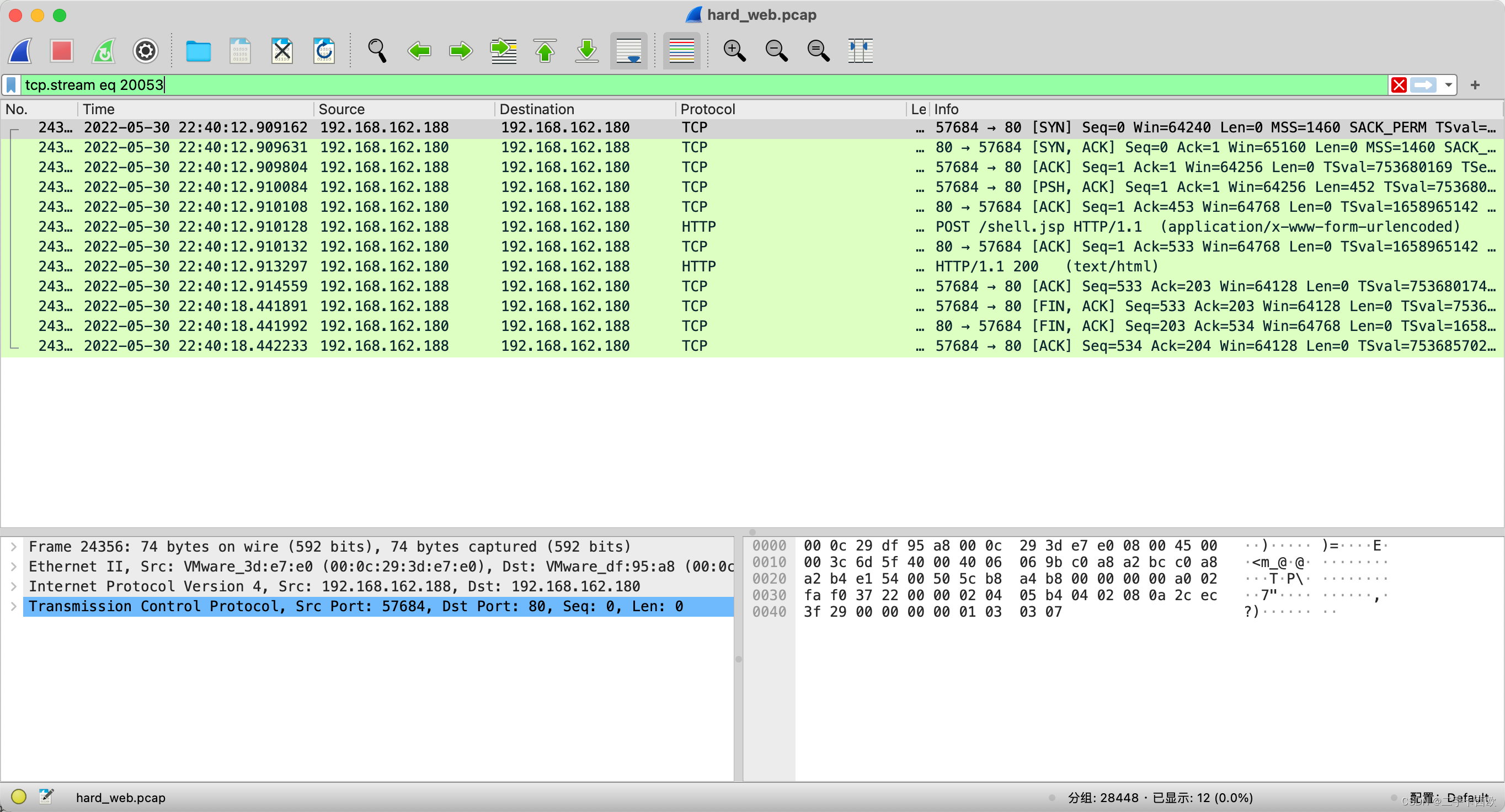Clear the display filter with red X
The width and height of the screenshot is (1505, 812).
coord(1399,86)
